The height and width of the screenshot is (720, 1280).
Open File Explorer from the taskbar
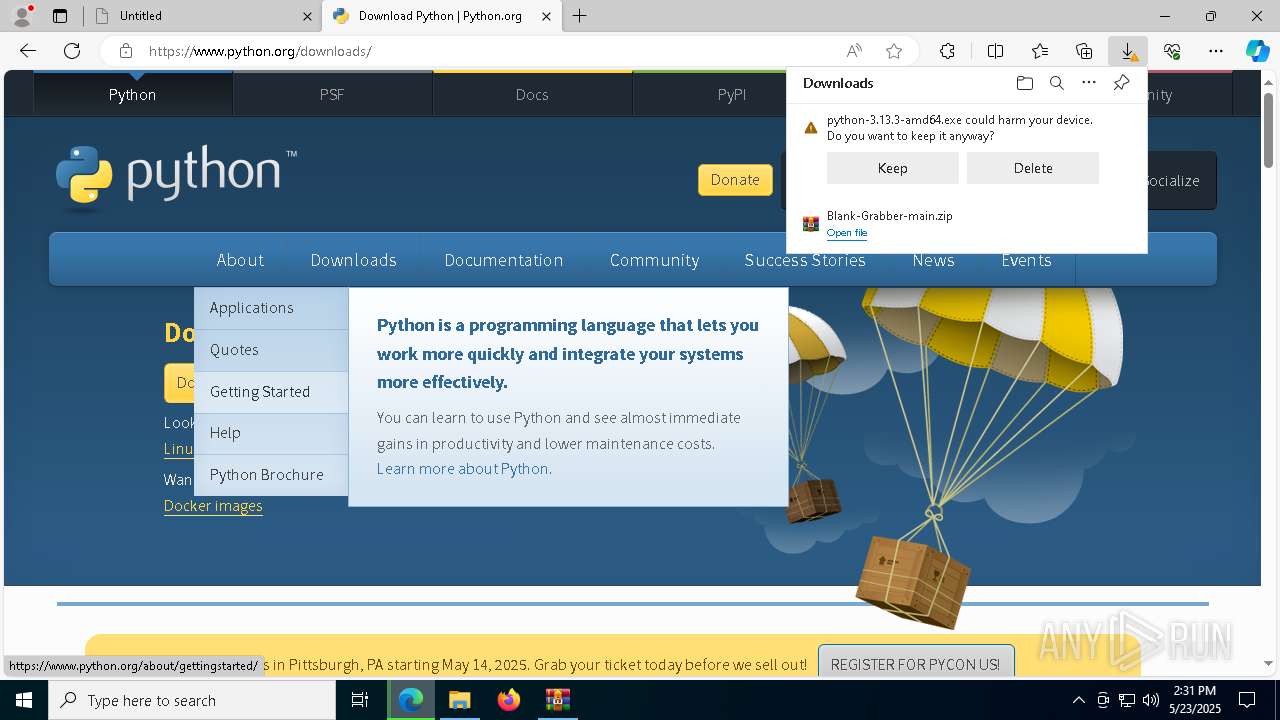(x=459, y=700)
